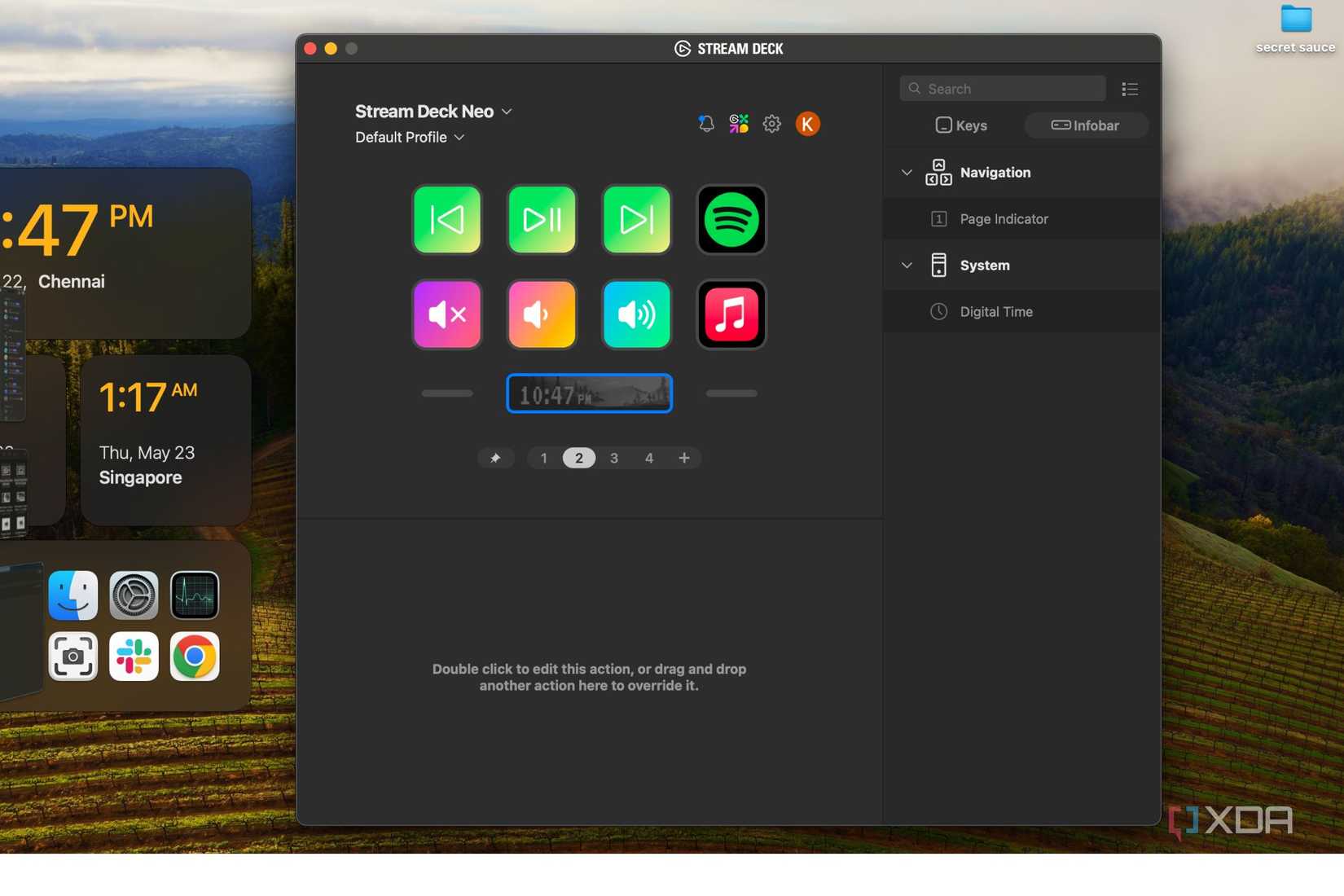Click the Play/Pause key
Image resolution: width=1344 pixels, height=896 pixels.
coord(541,219)
